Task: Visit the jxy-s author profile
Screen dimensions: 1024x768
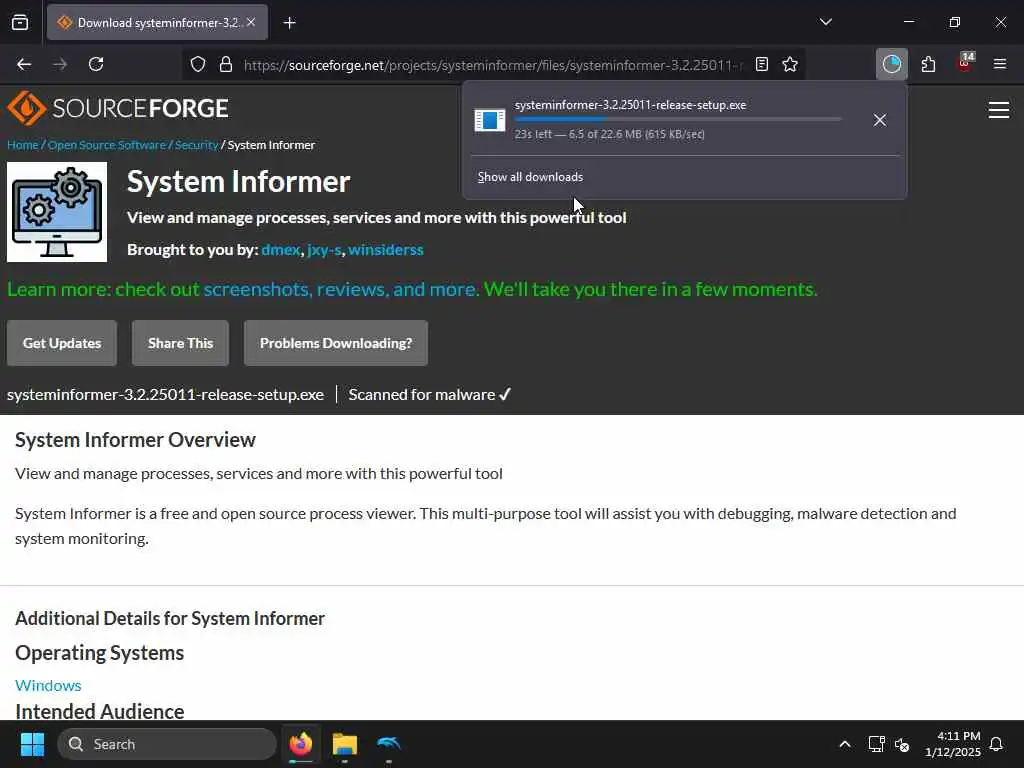Action: pos(325,250)
